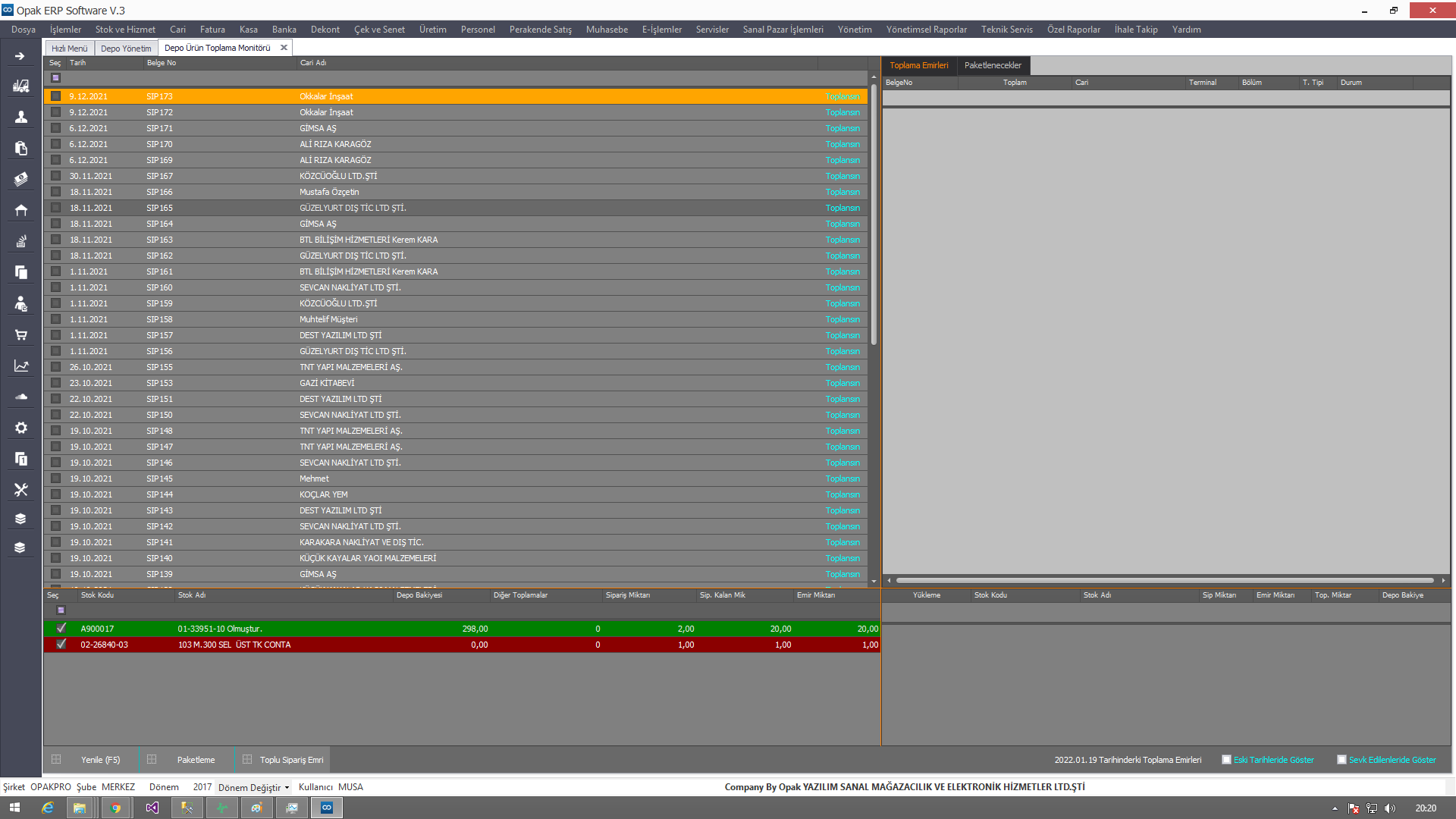Image resolution: width=1456 pixels, height=819 pixels.
Task: Switch to Hızlı Menü tab
Action: click(69, 48)
